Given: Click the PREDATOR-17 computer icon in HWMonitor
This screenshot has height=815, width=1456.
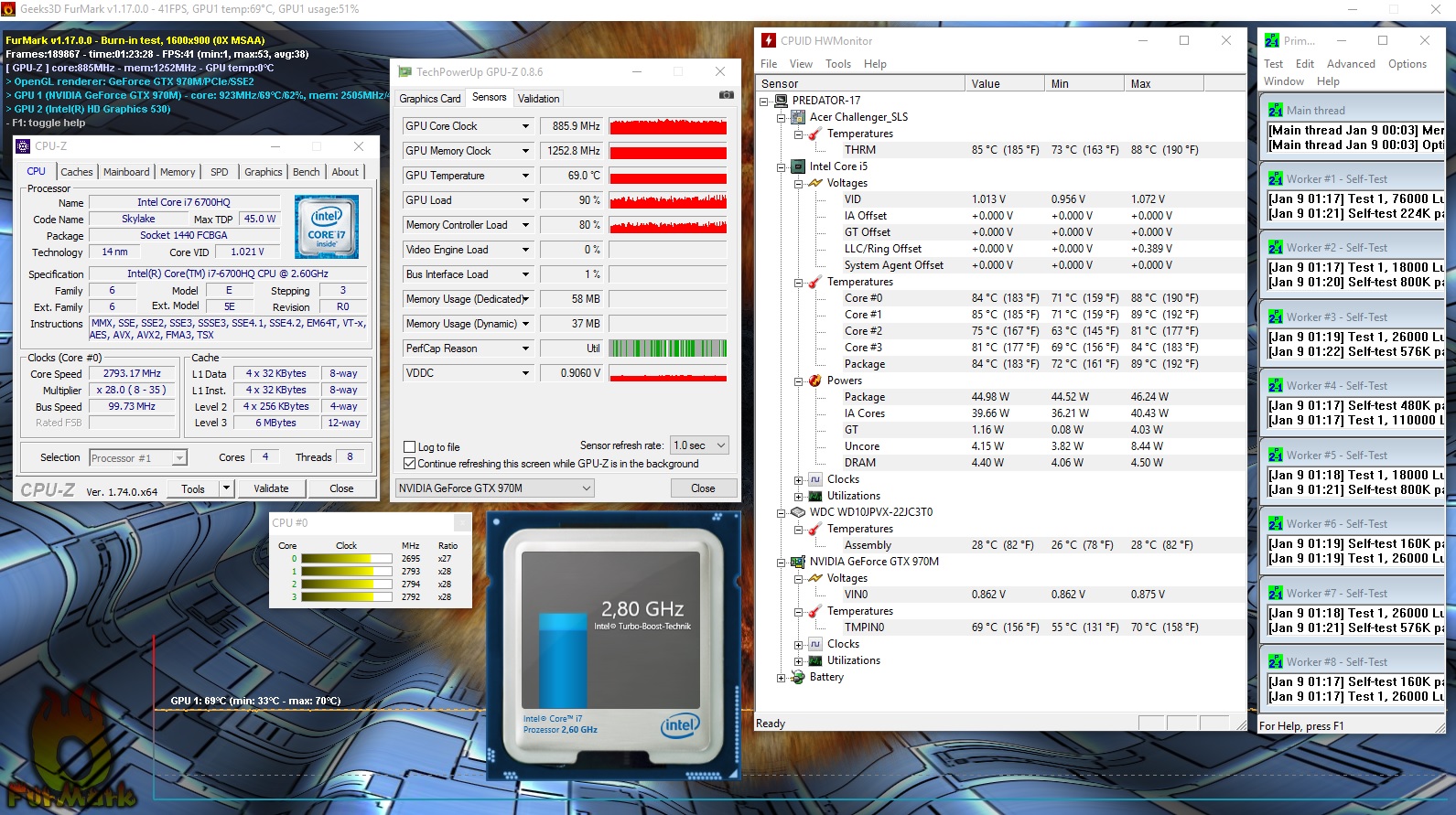Looking at the screenshot, I should coord(781,101).
